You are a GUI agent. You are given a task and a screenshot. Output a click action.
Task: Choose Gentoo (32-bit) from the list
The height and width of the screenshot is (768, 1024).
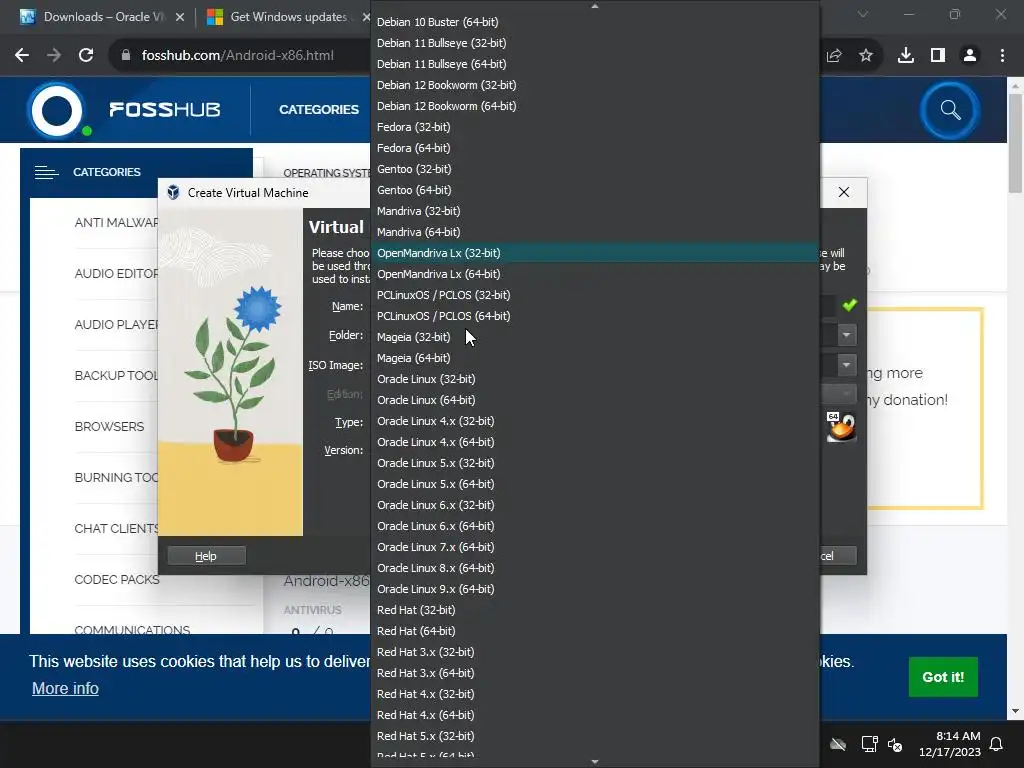click(595, 169)
